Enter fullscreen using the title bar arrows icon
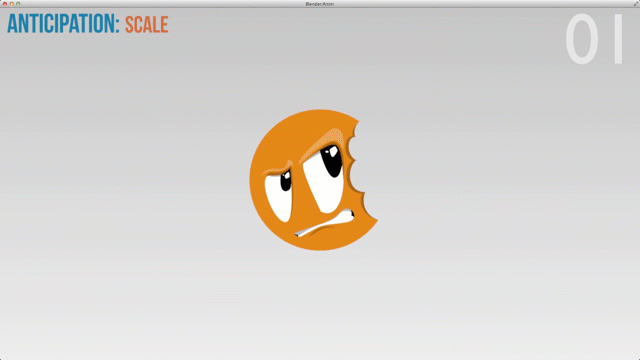The image size is (640, 360). click(636, 3)
